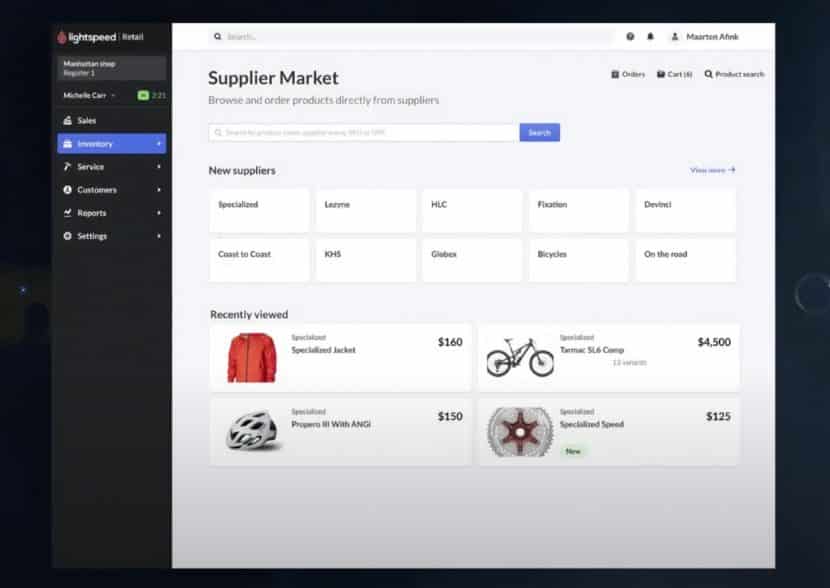Select the Globex supplier card
The image size is (830, 588).
472,260
